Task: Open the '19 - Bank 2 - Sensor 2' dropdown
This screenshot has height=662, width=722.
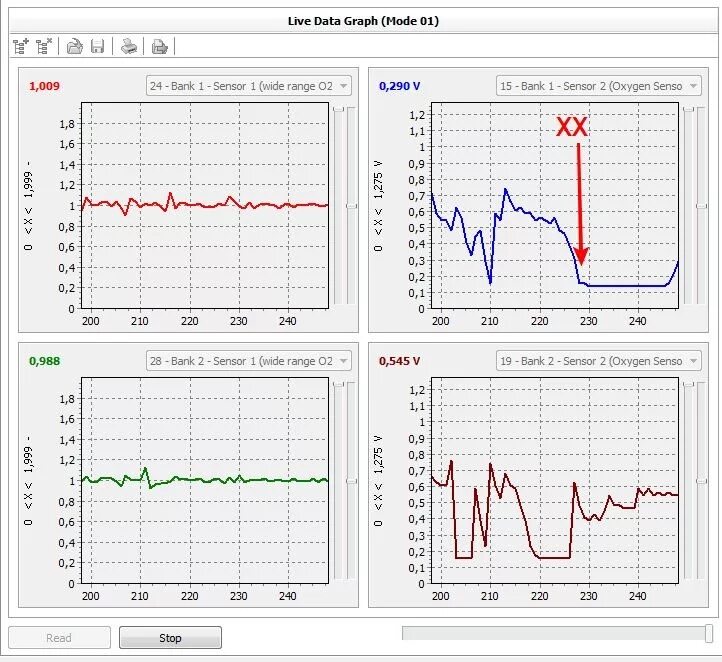Action: tap(599, 361)
